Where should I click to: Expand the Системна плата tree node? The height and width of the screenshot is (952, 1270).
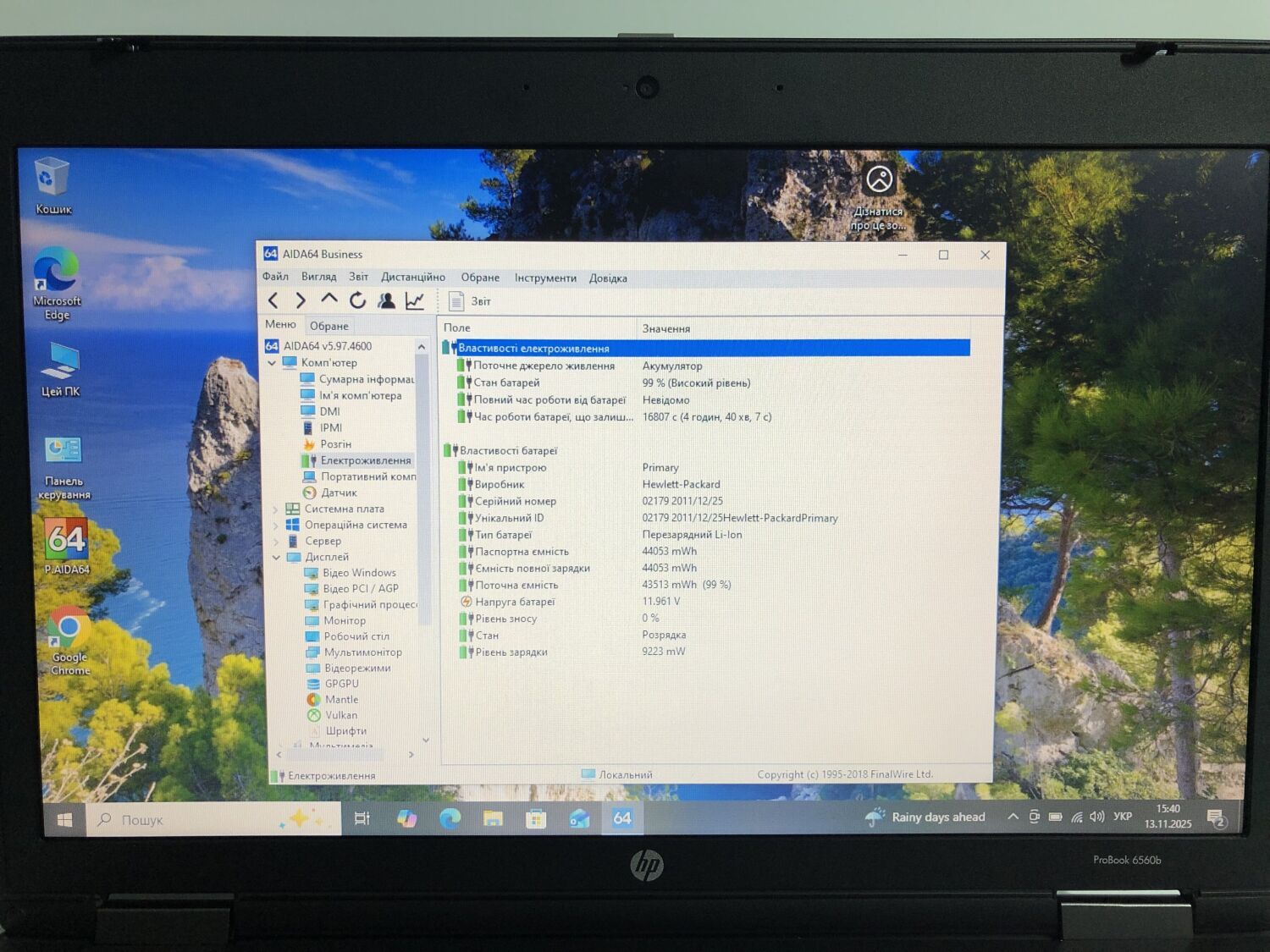276,509
